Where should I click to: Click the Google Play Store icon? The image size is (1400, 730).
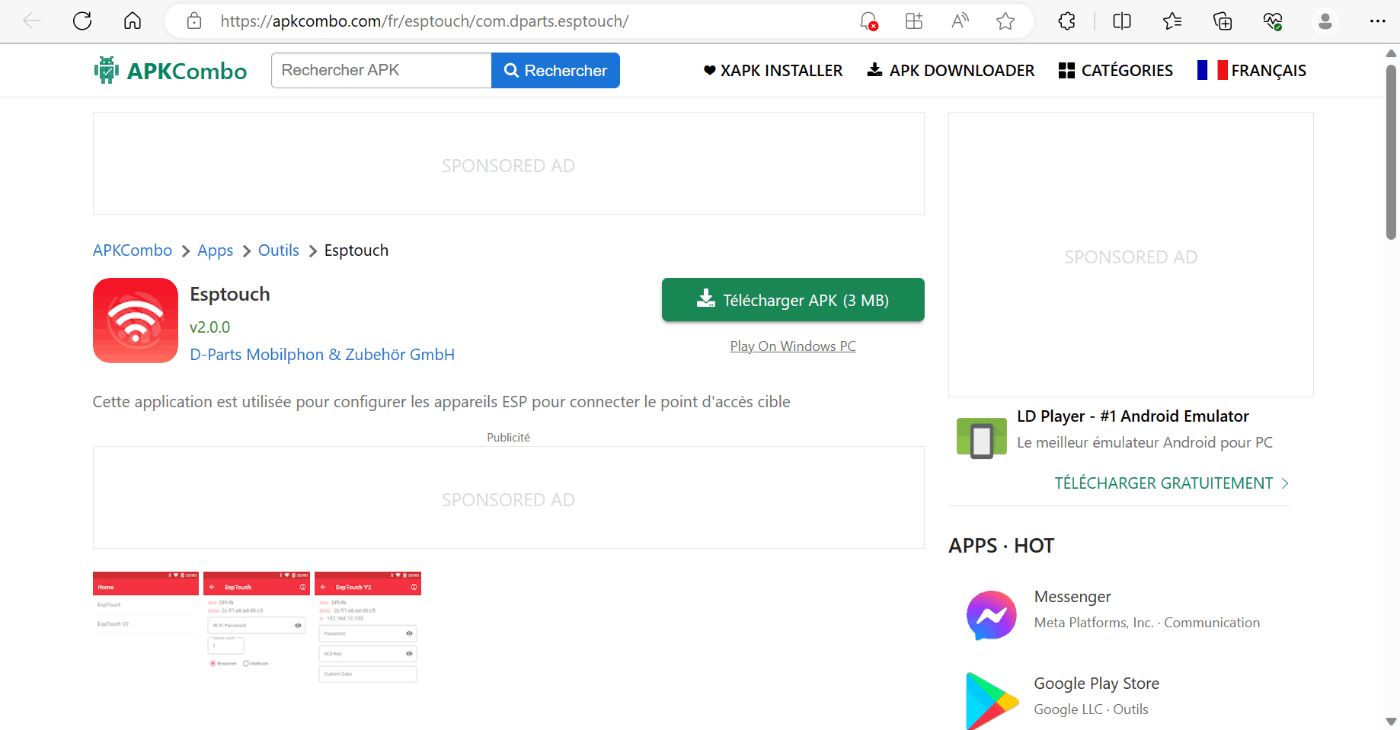[x=991, y=700]
